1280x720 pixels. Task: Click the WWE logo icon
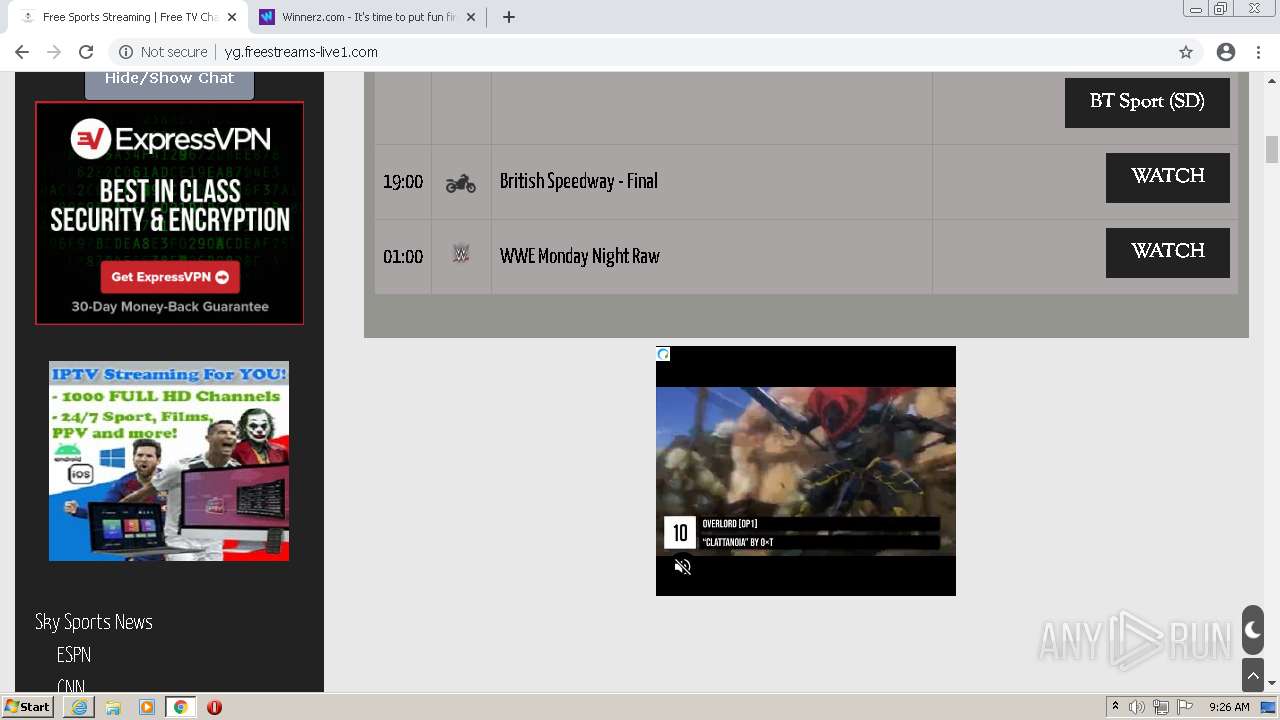[460, 254]
